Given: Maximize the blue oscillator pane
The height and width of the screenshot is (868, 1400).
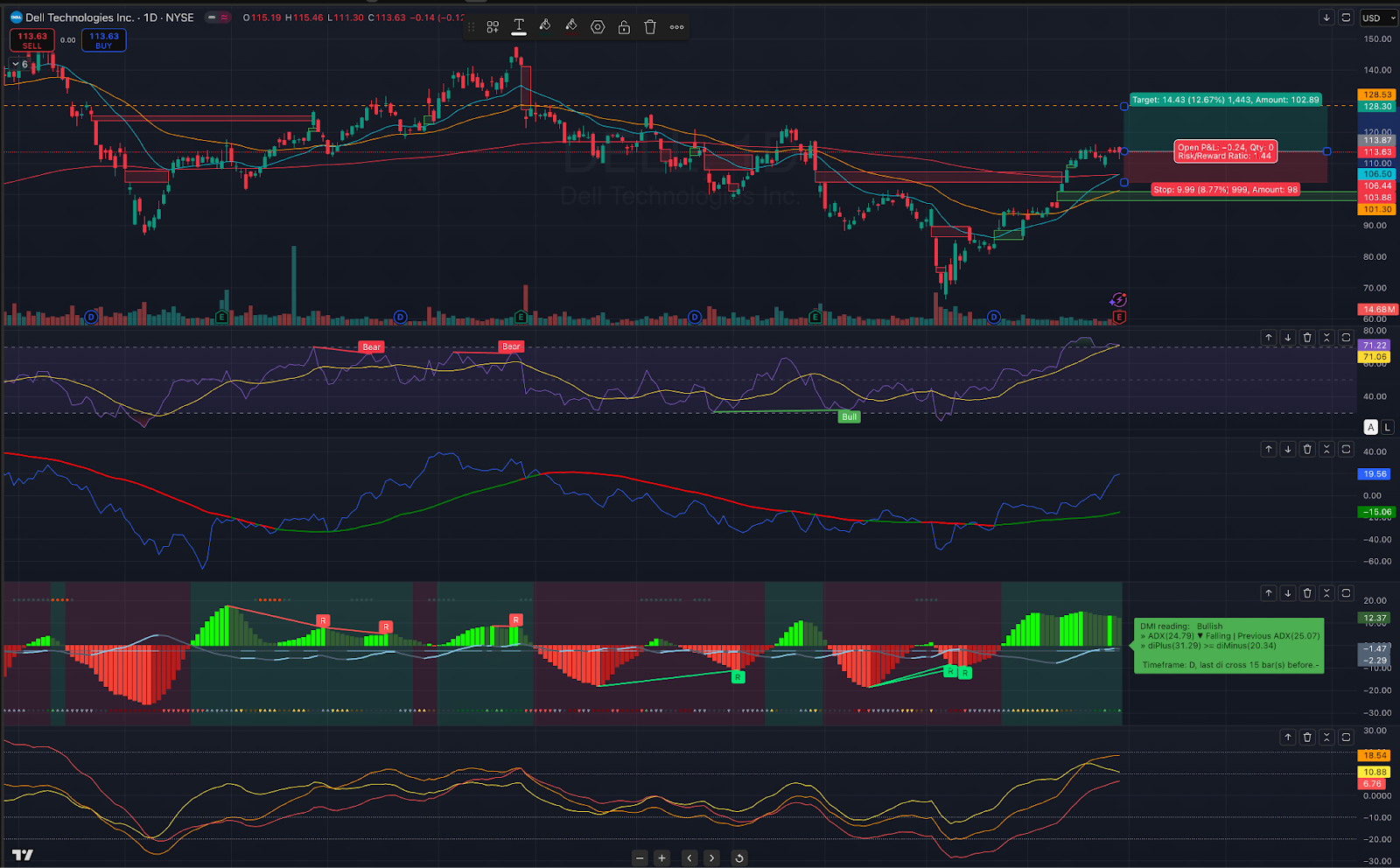Looking at the screenshot, I should coord(1346,449).
